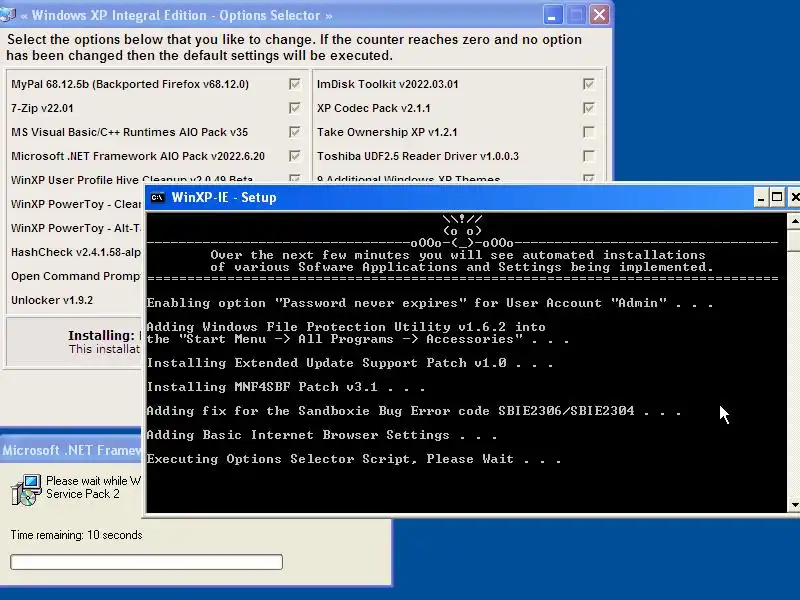Click the 'Take Ownership XP v1.2.1' label
This screenshot has height=600, width=800.
[x=387, y=132]
